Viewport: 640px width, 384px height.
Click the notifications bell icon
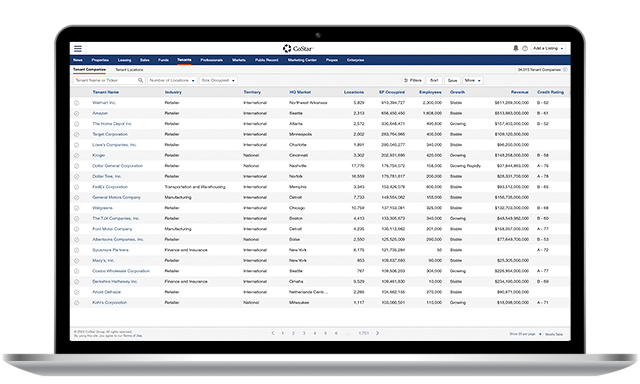tap(516, 48)
